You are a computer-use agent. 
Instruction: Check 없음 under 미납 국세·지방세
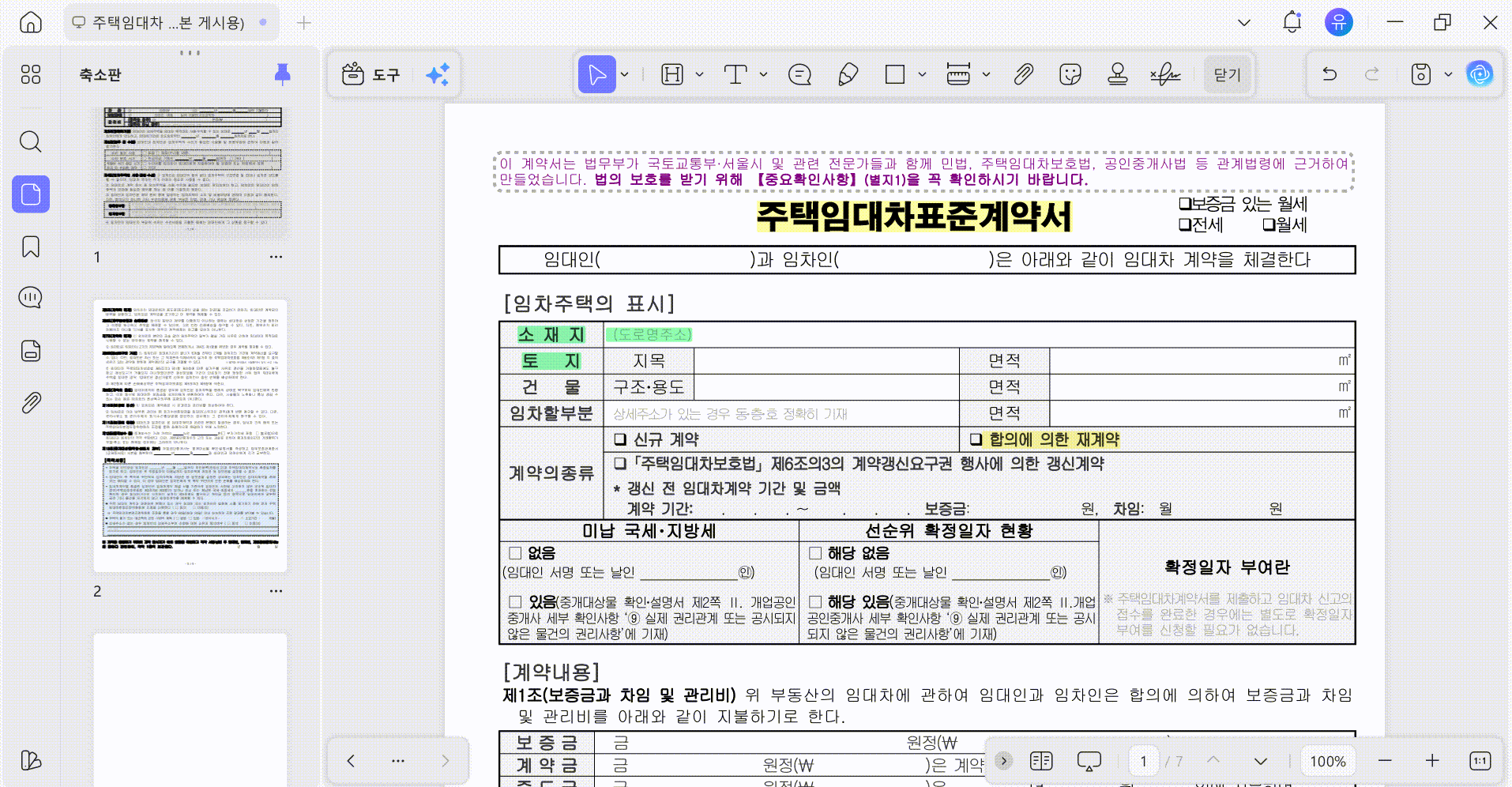coord(516,553)
